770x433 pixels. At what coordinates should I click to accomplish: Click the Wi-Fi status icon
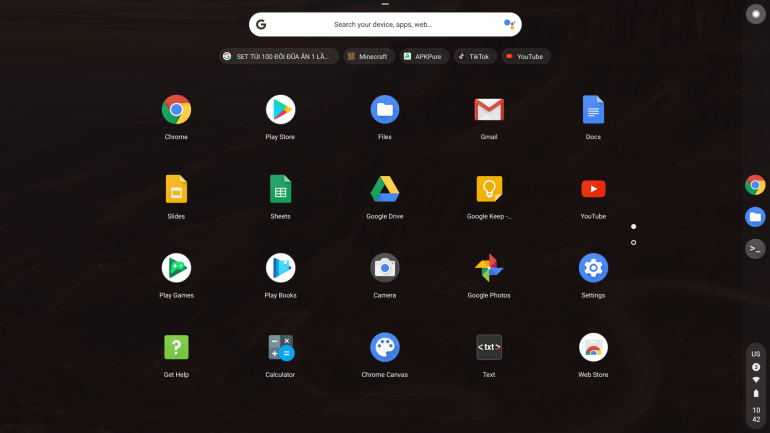[x=756, y=380]
